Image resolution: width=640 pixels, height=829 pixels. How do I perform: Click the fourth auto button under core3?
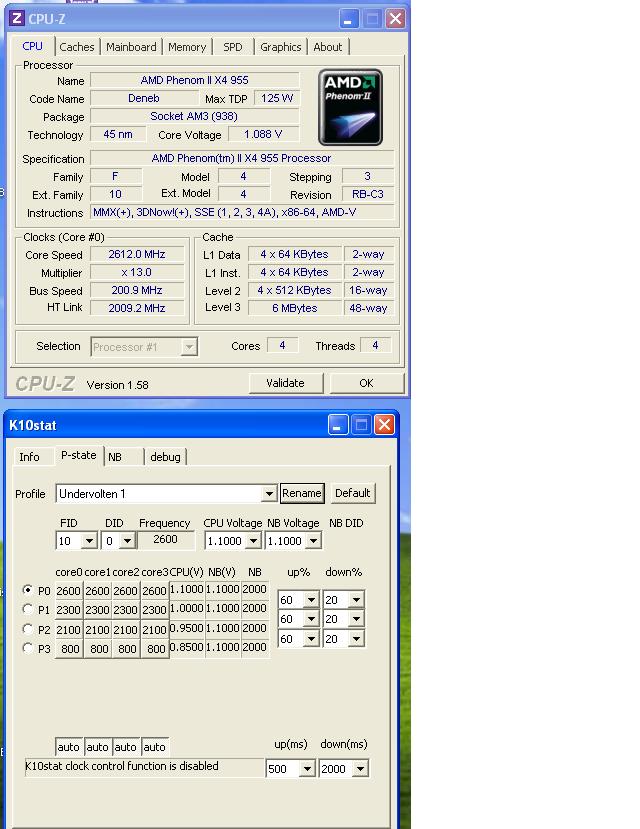[155, 747]
